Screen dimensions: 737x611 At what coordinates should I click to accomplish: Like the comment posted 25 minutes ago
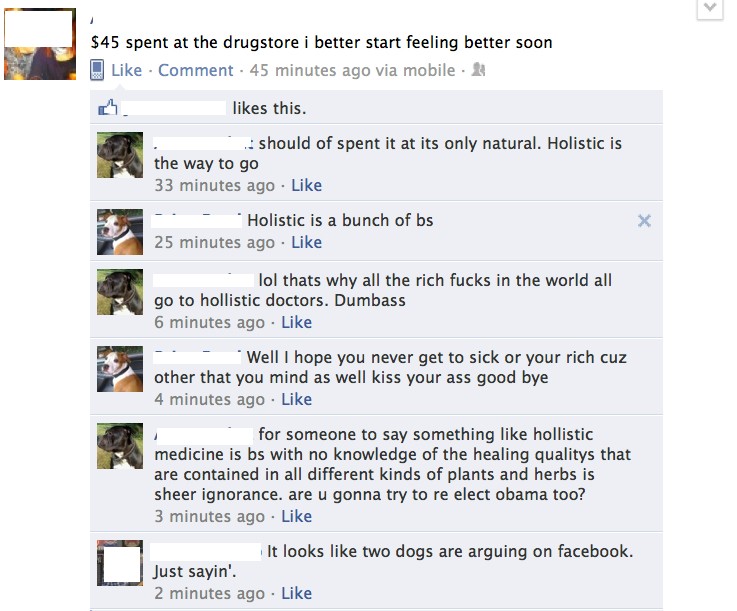pos(306,243)
